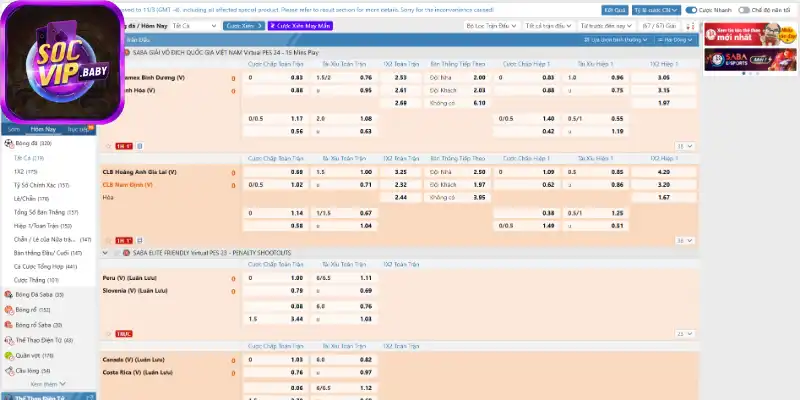Viewport: 800px width, 400px height.
Task: Open the Tỷ lệ cược CN odds type dropdown
Action: [x=657, y=10]
